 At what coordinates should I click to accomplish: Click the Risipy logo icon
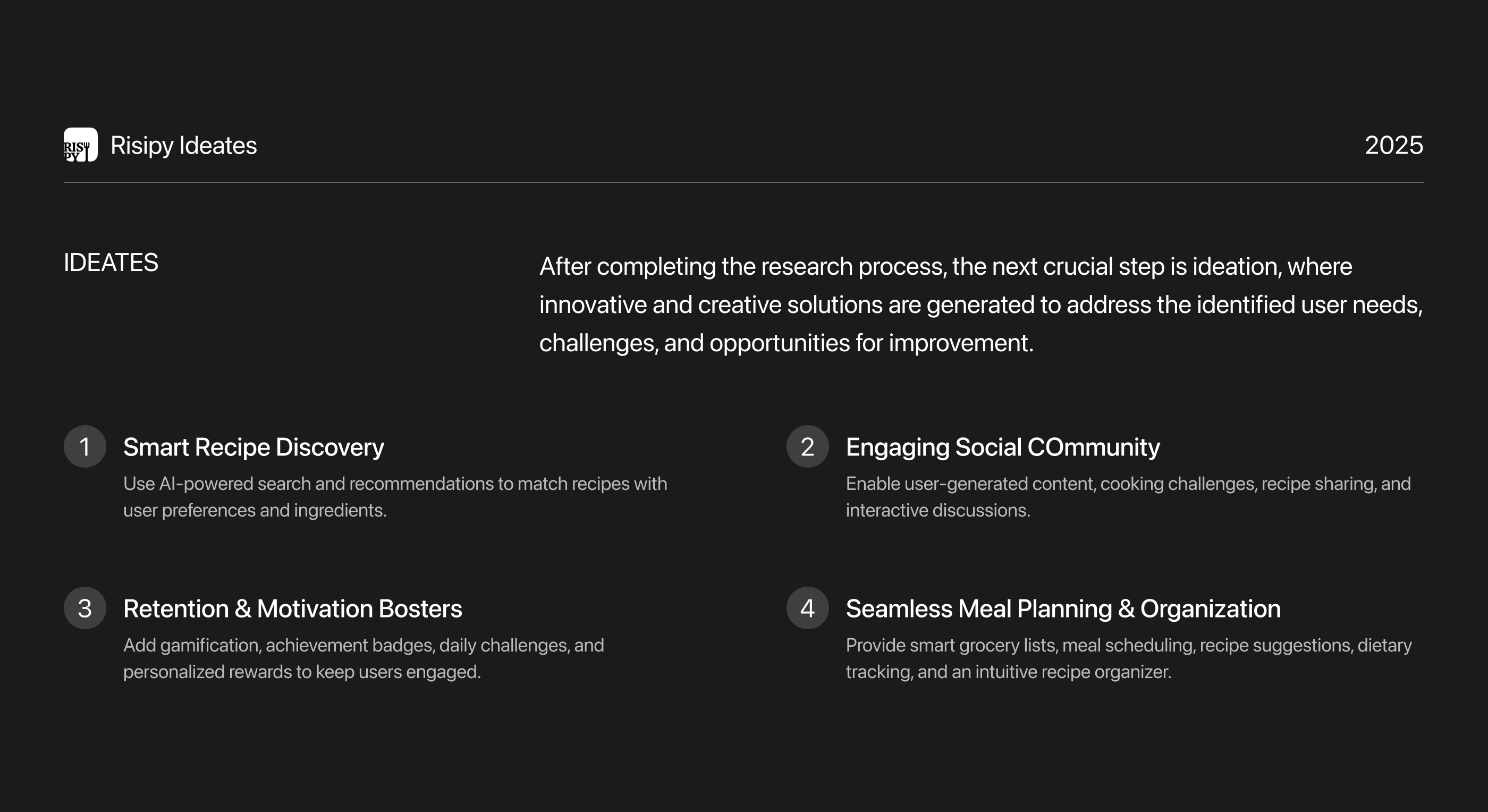(80, 145)
